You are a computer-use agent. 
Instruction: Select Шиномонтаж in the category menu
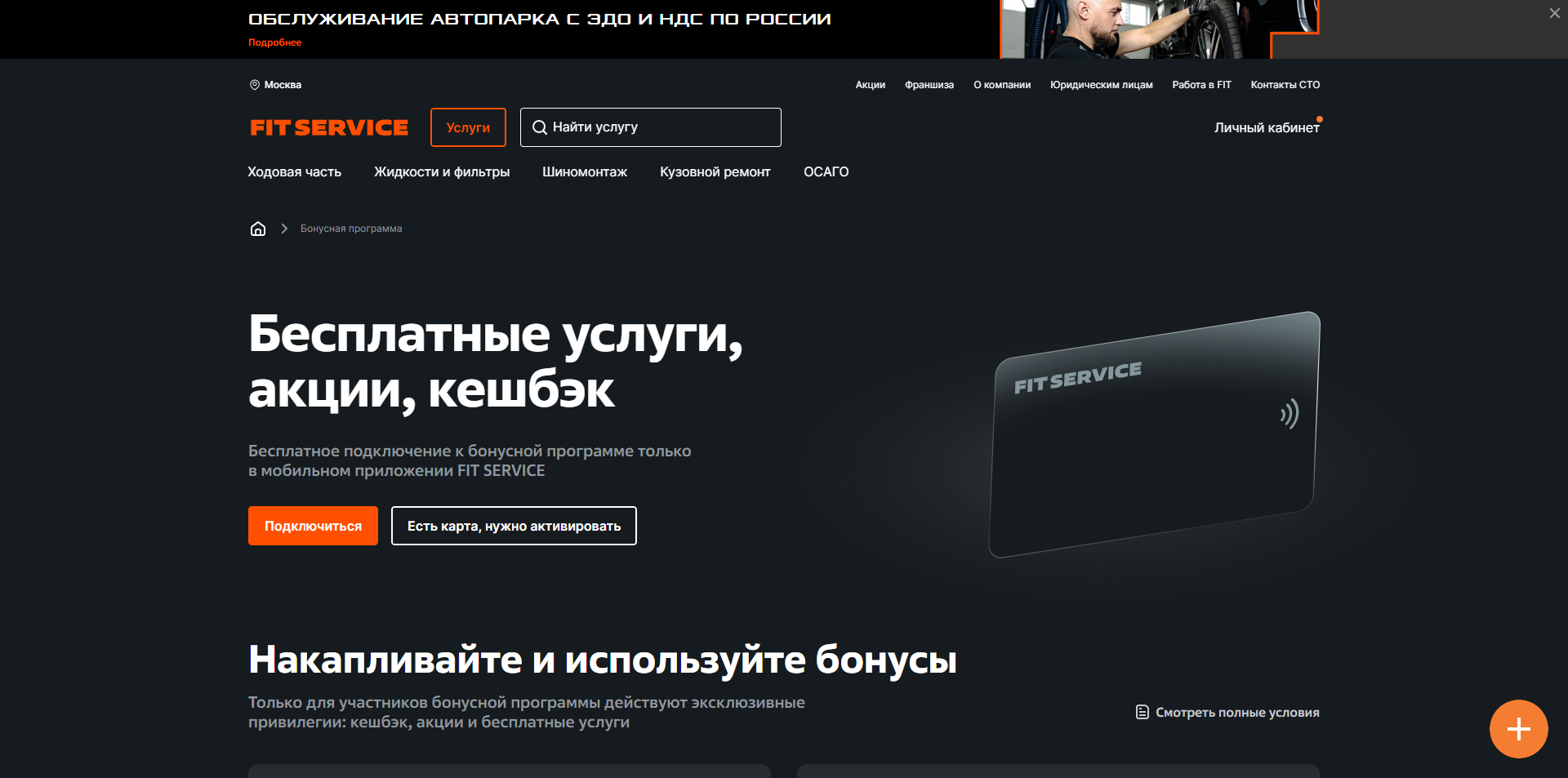tap(585, 172)
